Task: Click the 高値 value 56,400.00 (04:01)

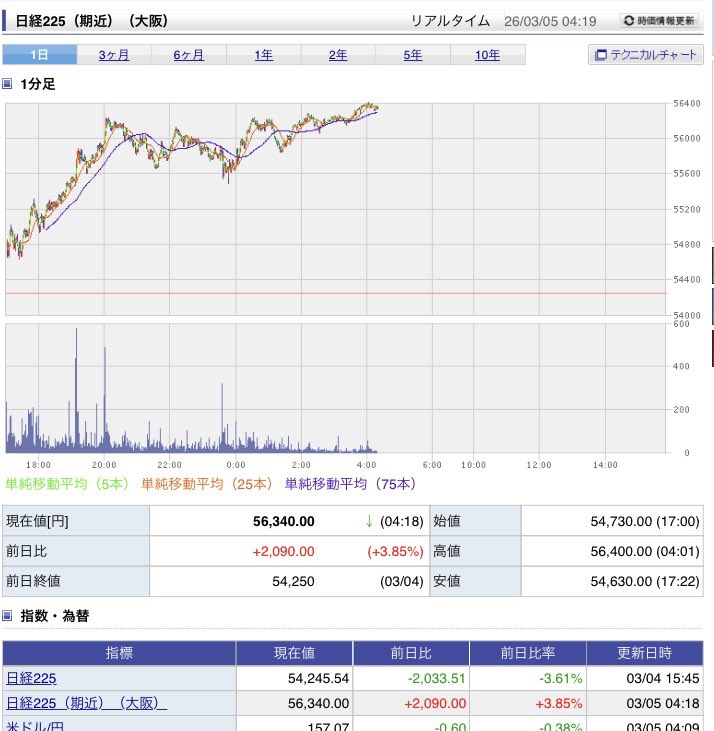Action: [x=645, y=552]
